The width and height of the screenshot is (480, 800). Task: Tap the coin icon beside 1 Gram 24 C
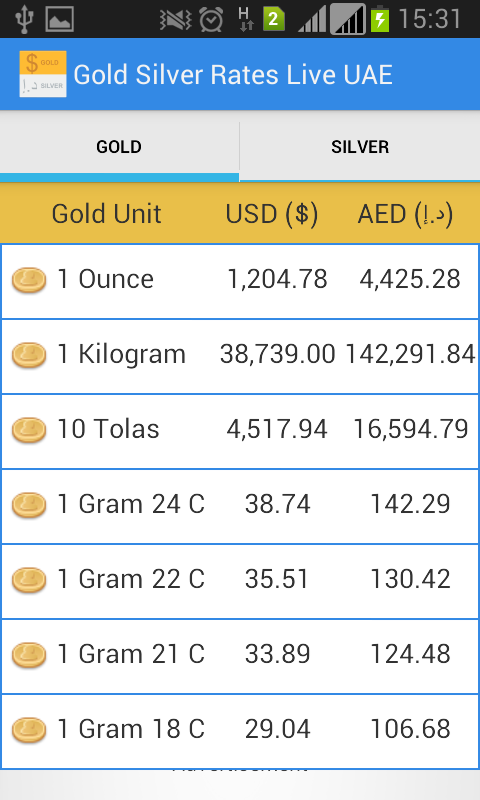(x=29, y=505)
